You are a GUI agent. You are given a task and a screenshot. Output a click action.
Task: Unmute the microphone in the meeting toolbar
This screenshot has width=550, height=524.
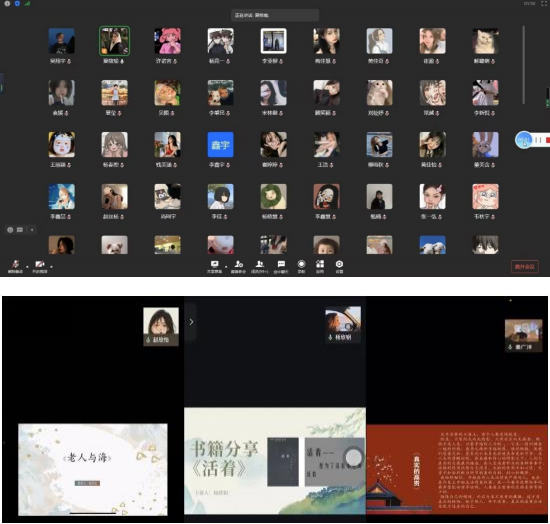coord(15,264)
